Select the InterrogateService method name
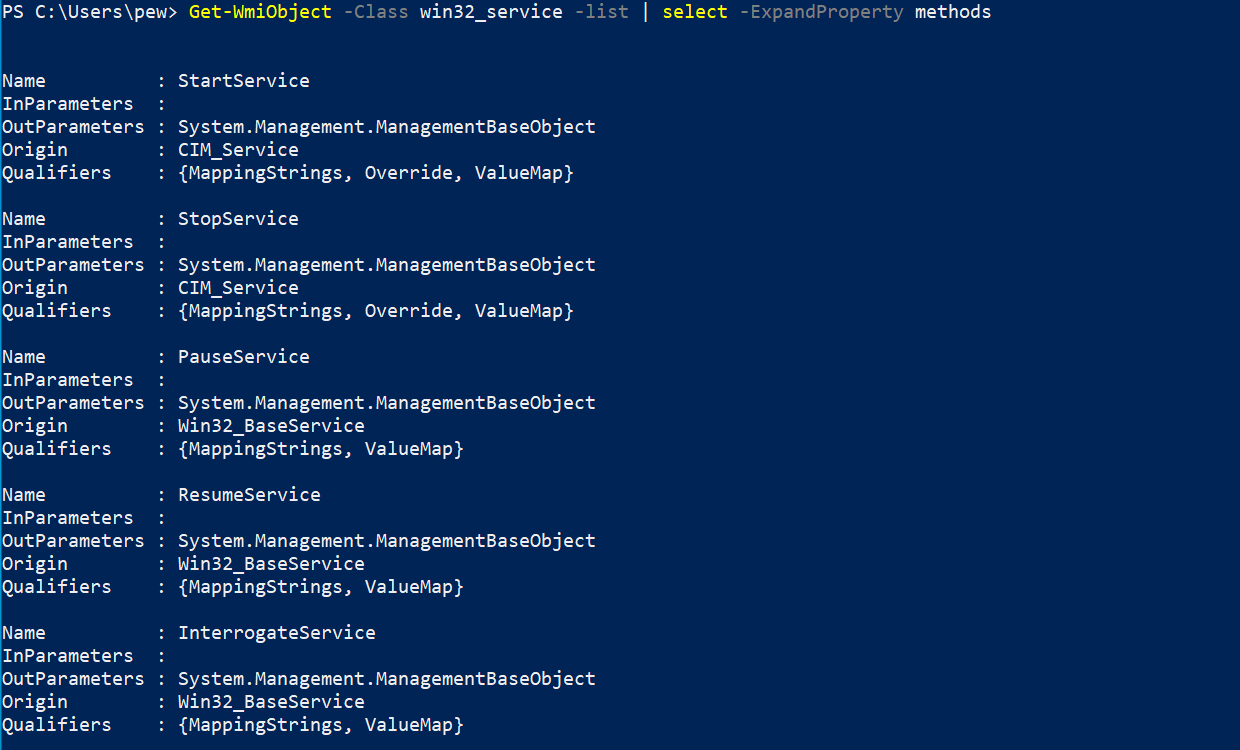This screenshot has height=750, width=1240. coord(277,633)
